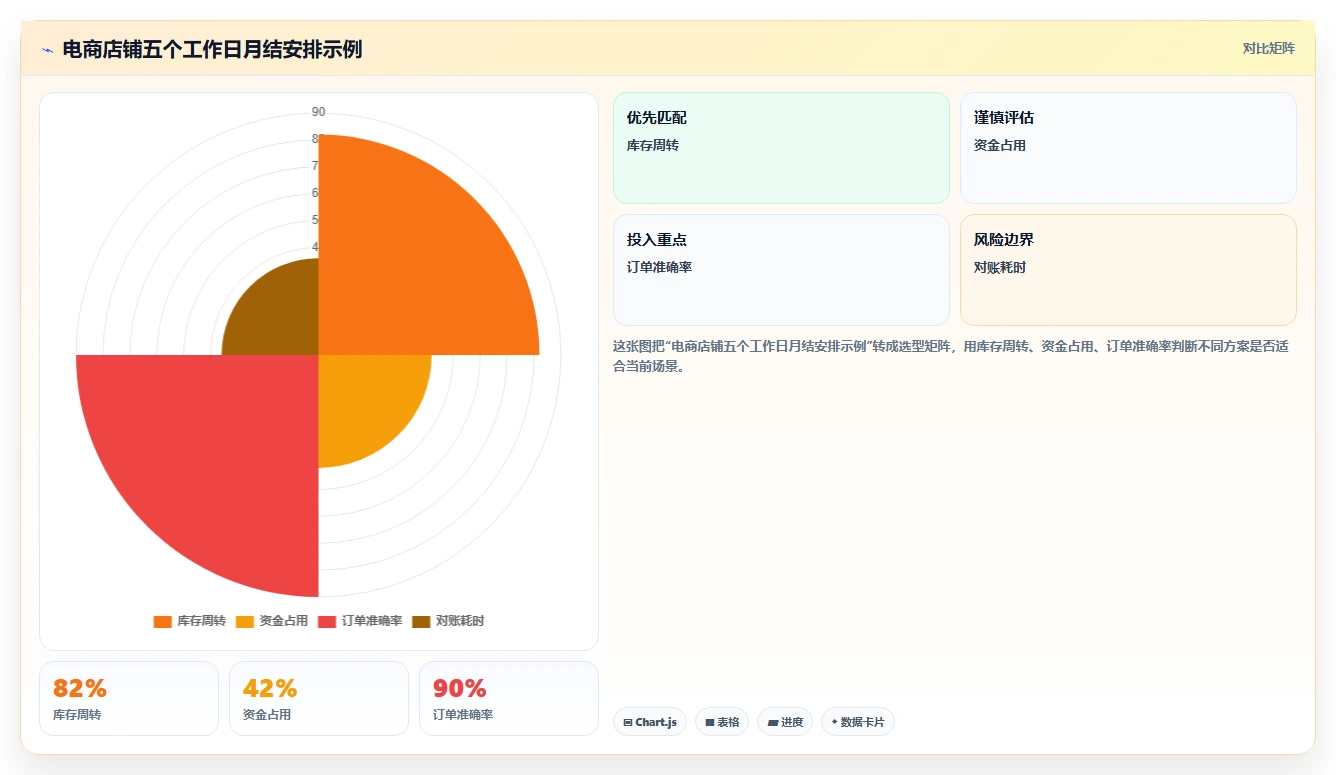The width and height of the screenshot is (1336, 775).
Task: Select the 42% 资金占用 stat card
Action: [319, 698]
